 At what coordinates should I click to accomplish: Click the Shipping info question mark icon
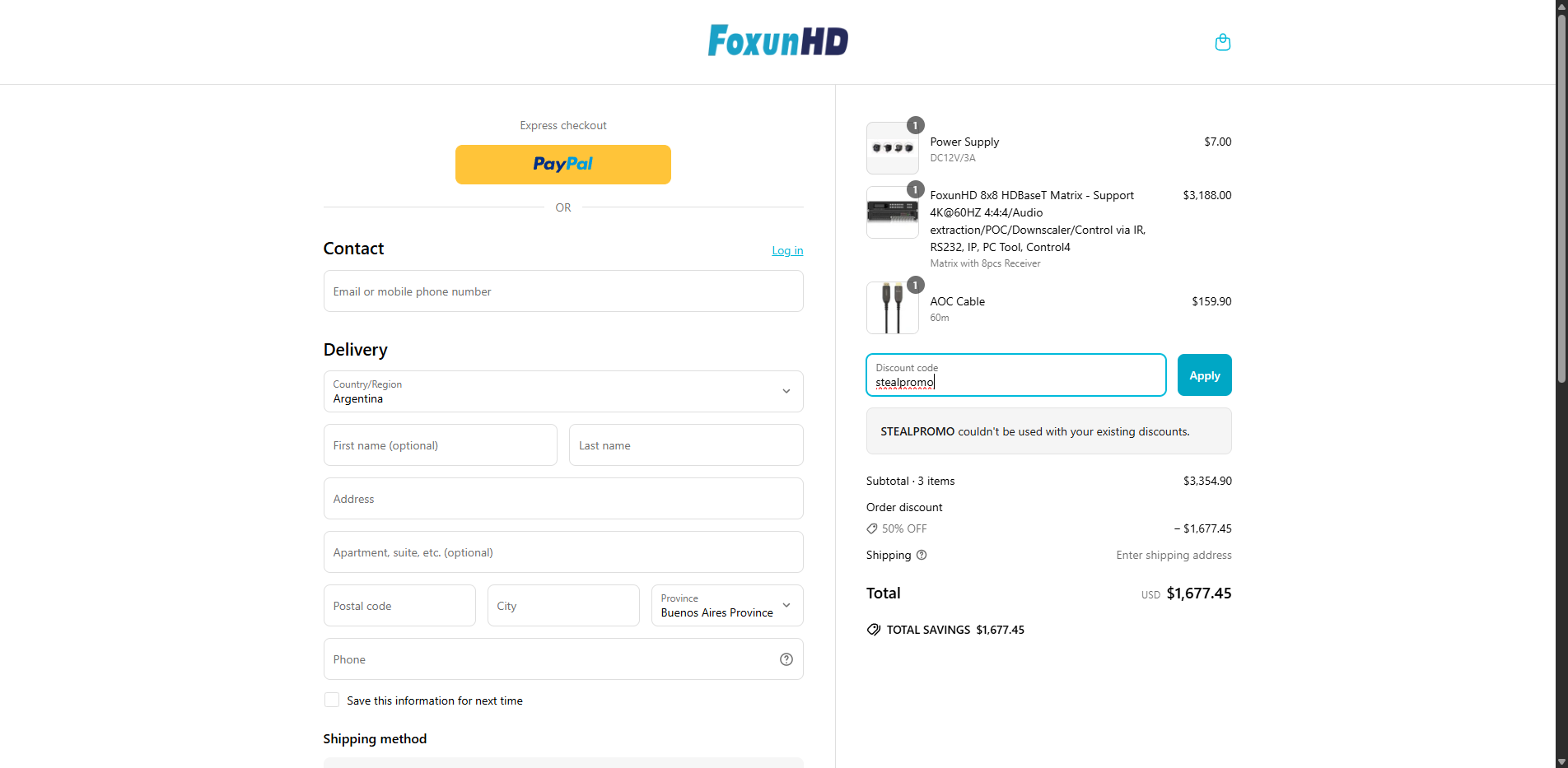click(922, 555)
